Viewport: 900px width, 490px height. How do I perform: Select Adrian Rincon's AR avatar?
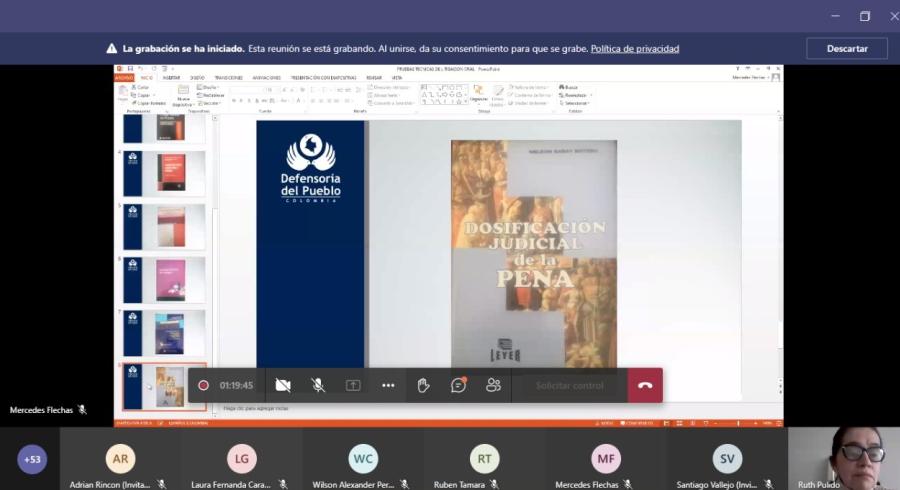tap(120, 459)
